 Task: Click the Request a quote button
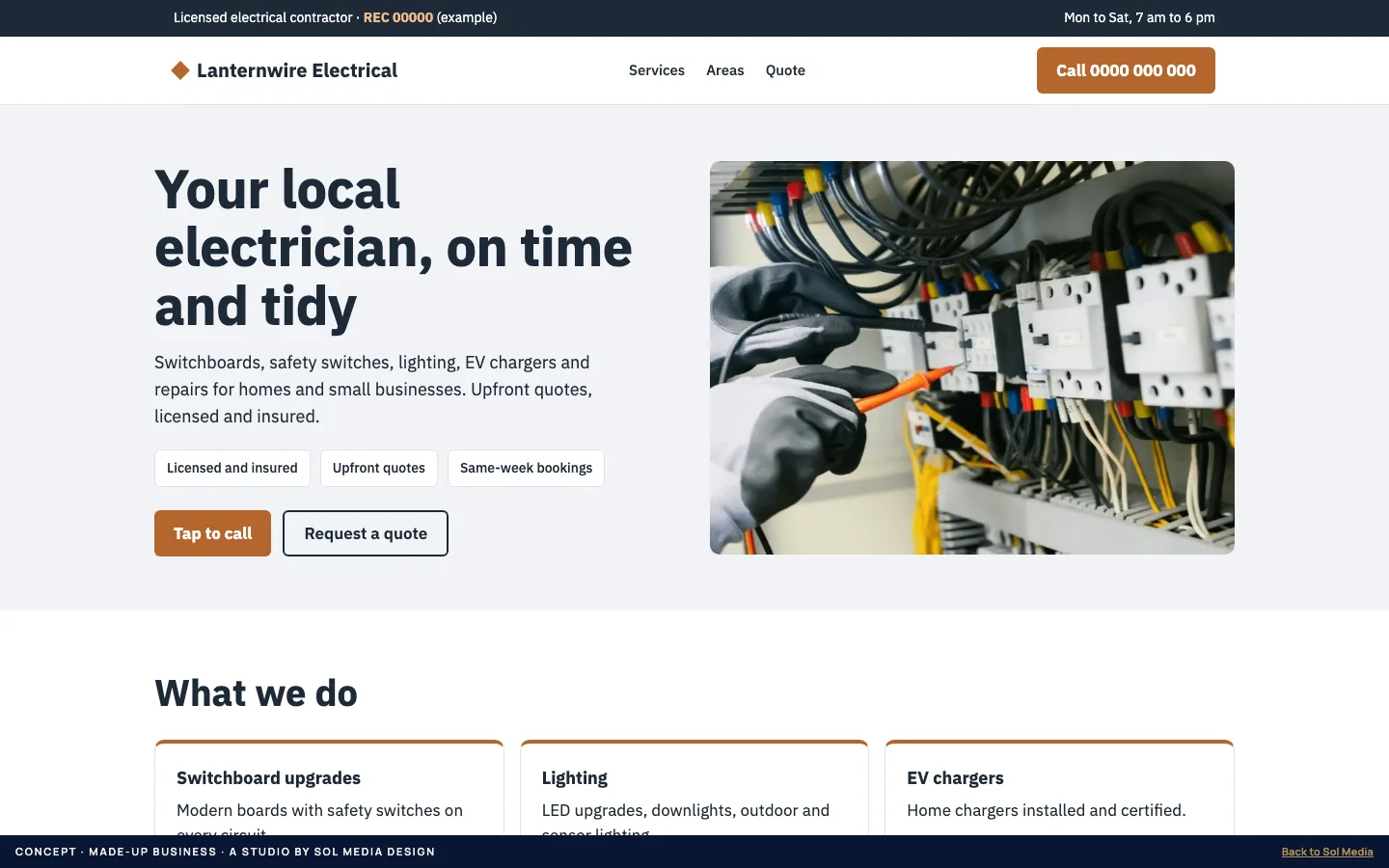coord(366,533)
